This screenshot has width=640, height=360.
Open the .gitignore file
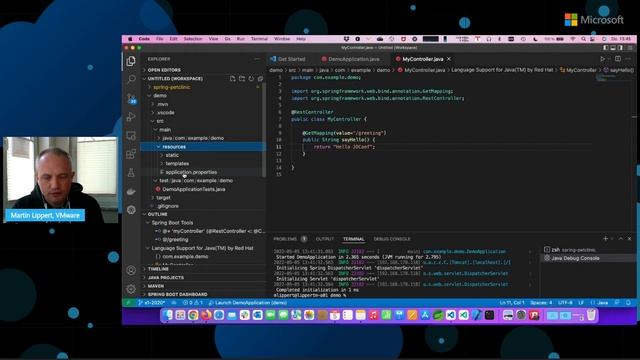pyautogui.click(x=168, y=206)
